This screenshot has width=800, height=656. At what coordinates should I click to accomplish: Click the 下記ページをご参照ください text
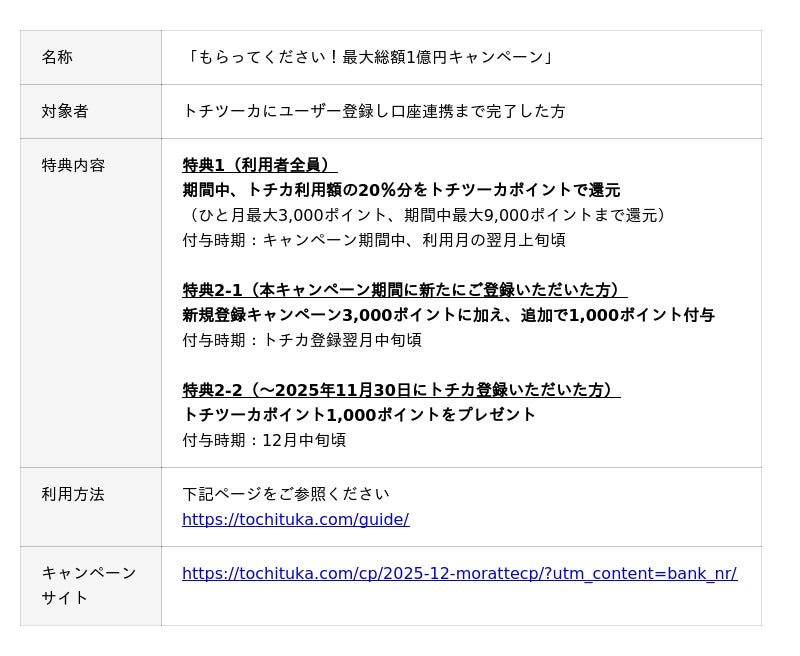click(x=285, y=494)
